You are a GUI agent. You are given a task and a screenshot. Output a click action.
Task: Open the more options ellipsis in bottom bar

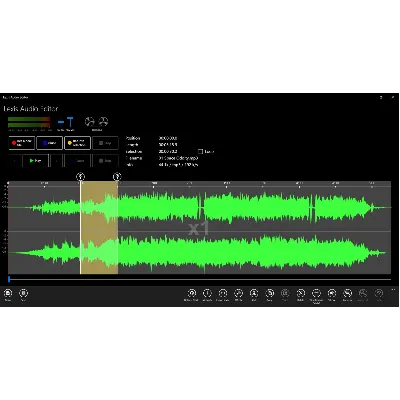[x=393, y=289]
